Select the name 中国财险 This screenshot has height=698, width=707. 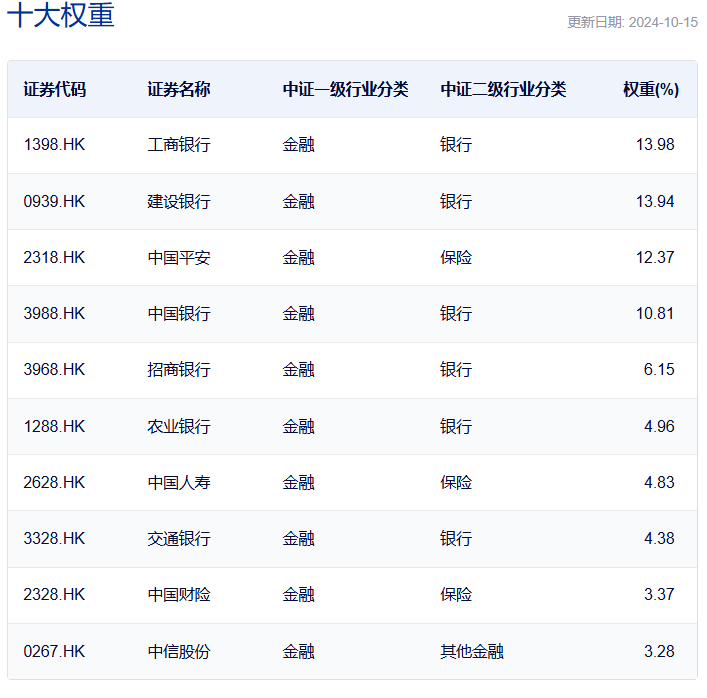(x=179, y=594)
